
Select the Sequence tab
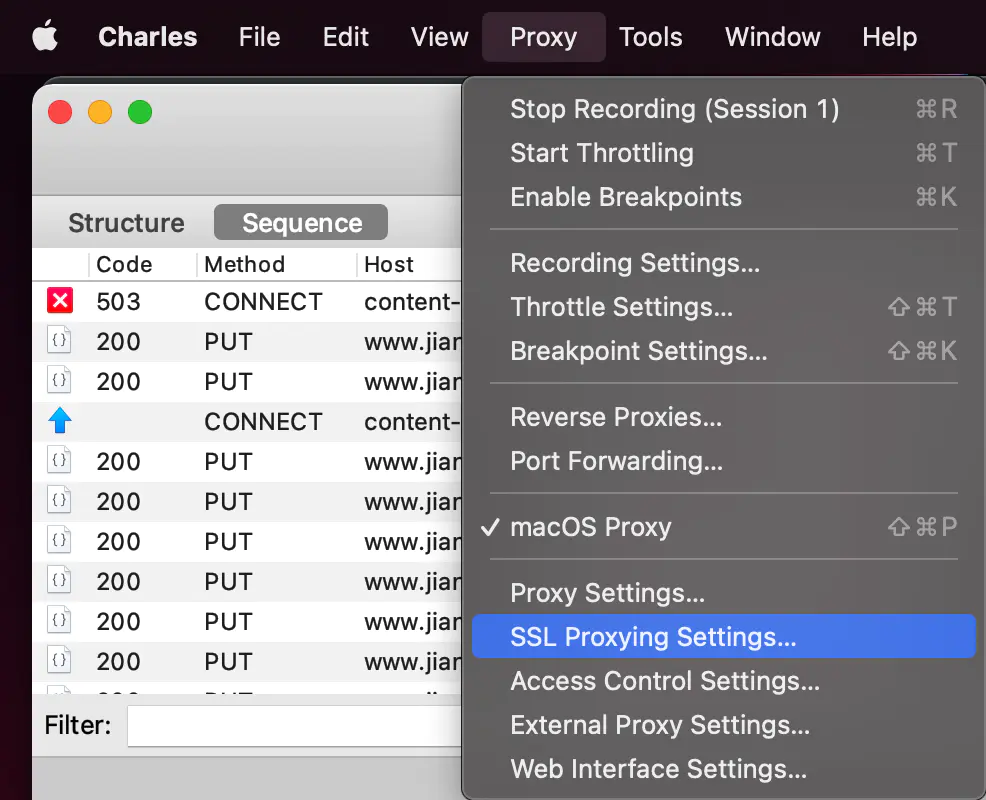tap(301, 223)
